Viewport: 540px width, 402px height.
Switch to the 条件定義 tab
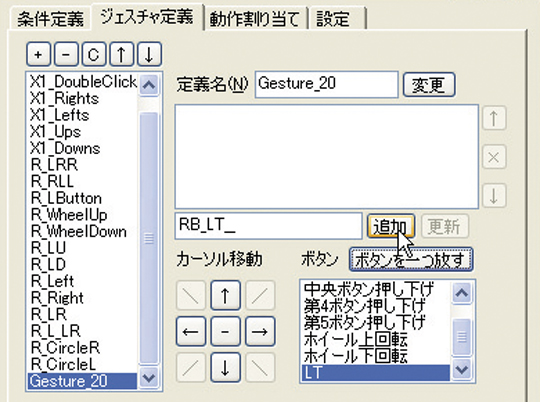pyautogui.click(x=51, y=19)
